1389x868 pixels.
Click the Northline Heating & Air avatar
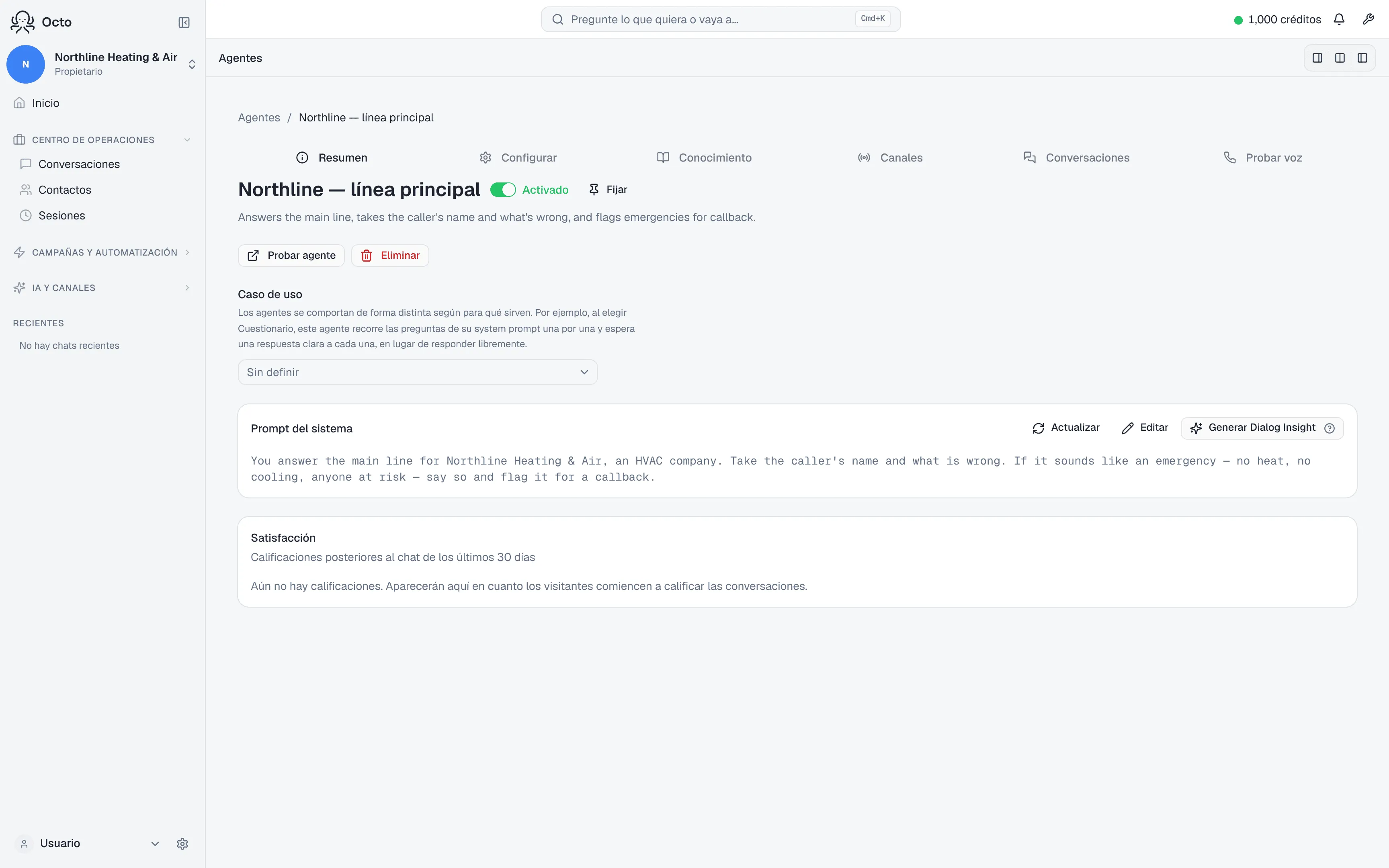click(25, 64)
